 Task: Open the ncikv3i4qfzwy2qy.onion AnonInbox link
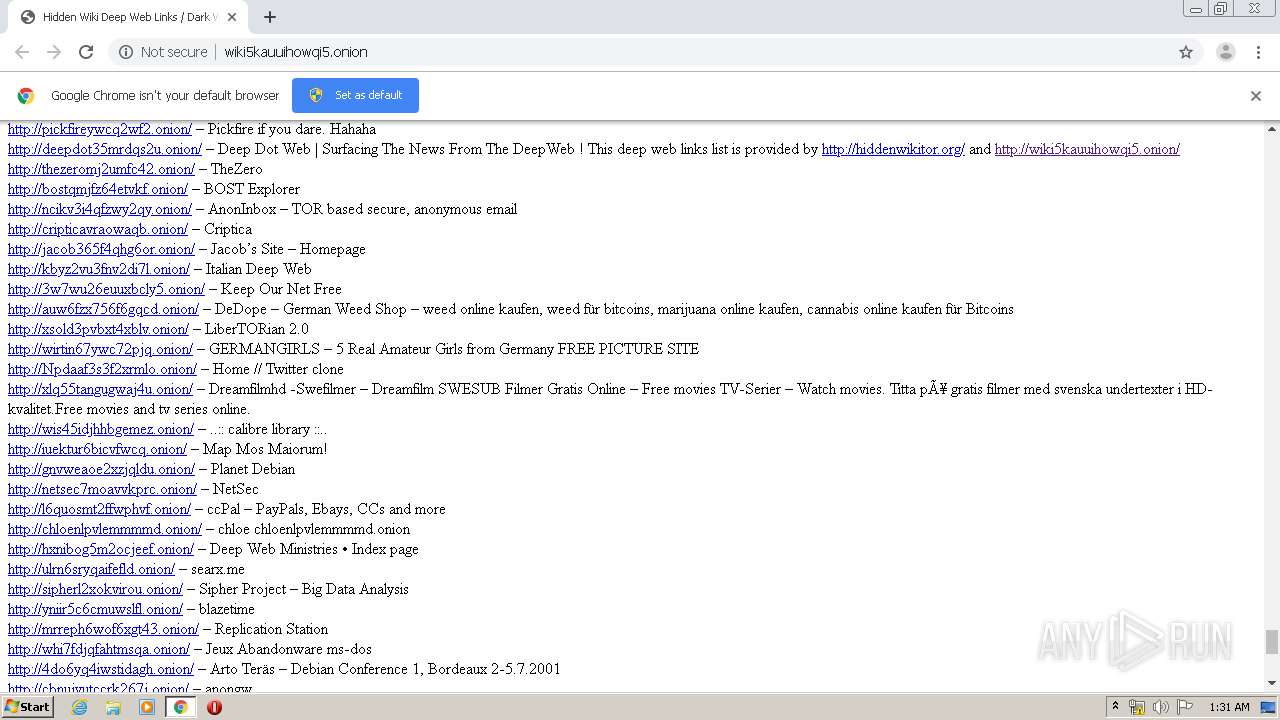(100, 209)
